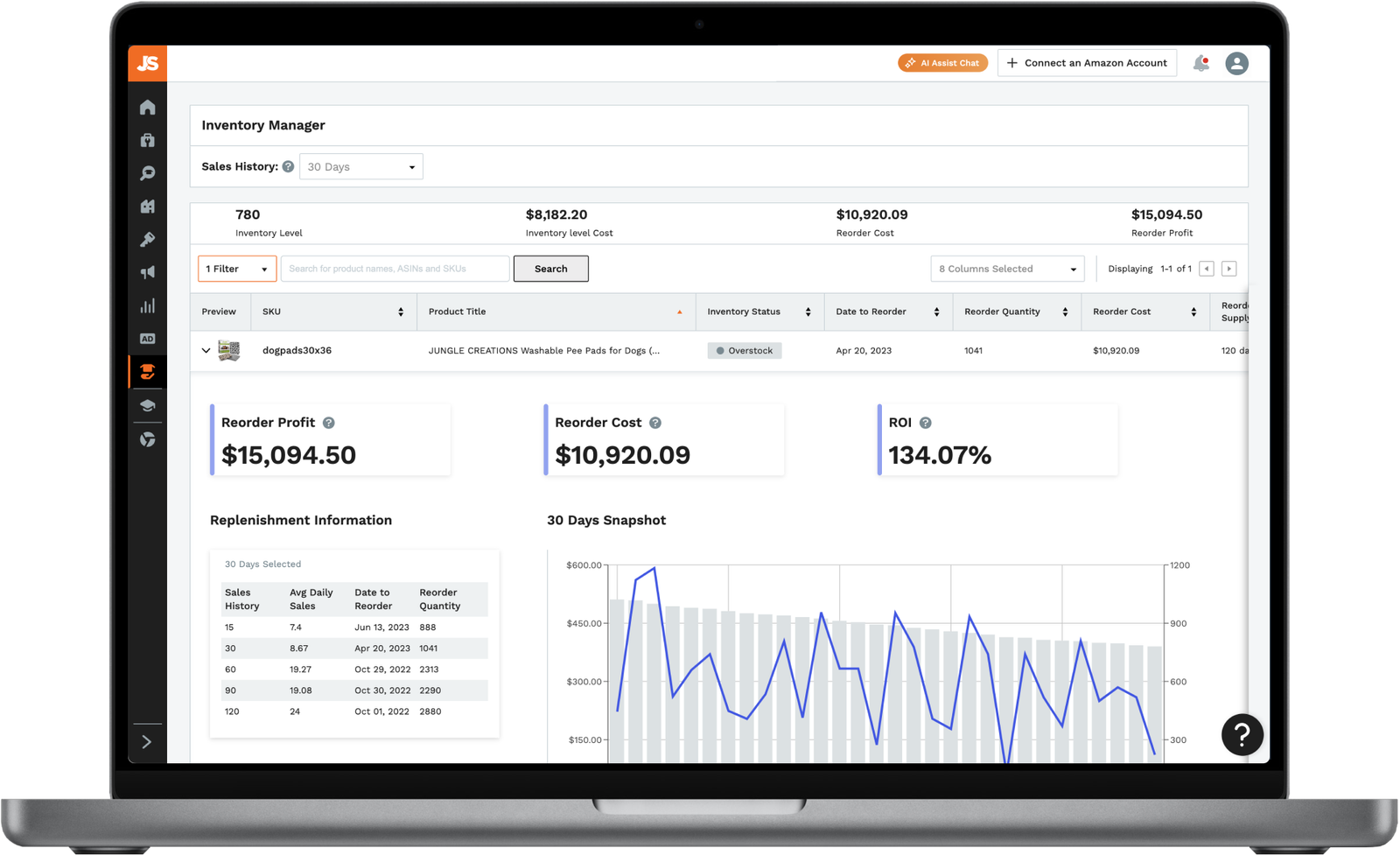The width and height of the screenshot is (1400, 855).
Task: Click Connect an Amazon Account button
Action: point(1087,63)
